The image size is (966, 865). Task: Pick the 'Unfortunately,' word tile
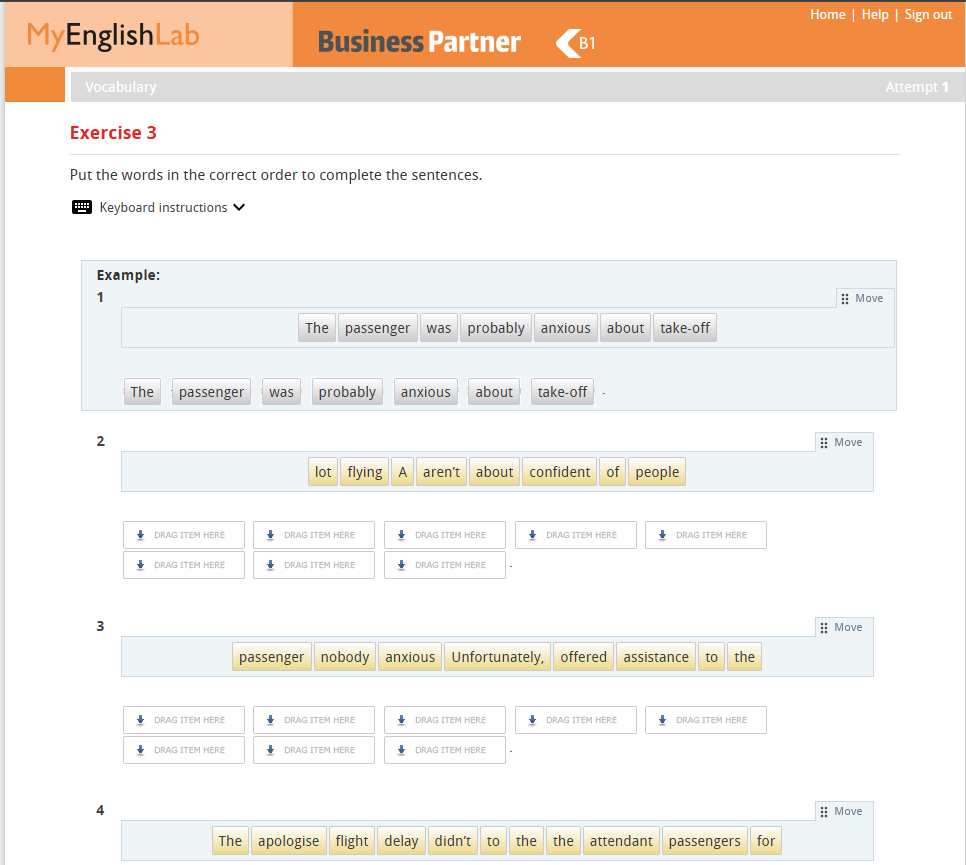pos(497,657)
